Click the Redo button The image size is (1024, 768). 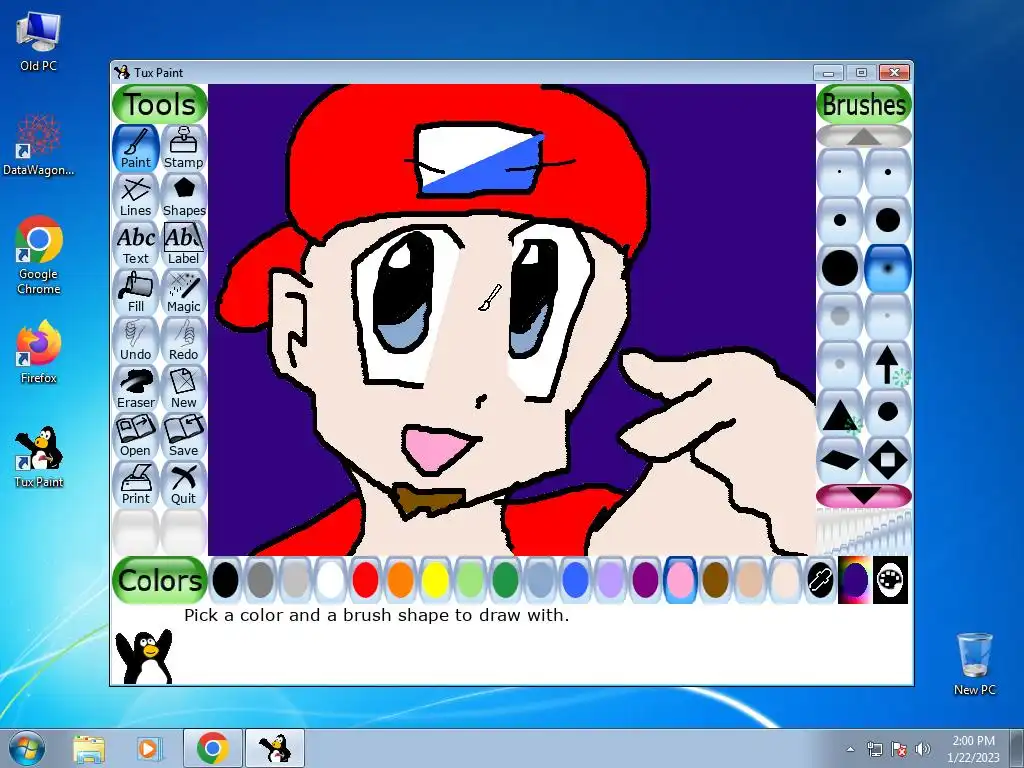click(x=184, y=340)
